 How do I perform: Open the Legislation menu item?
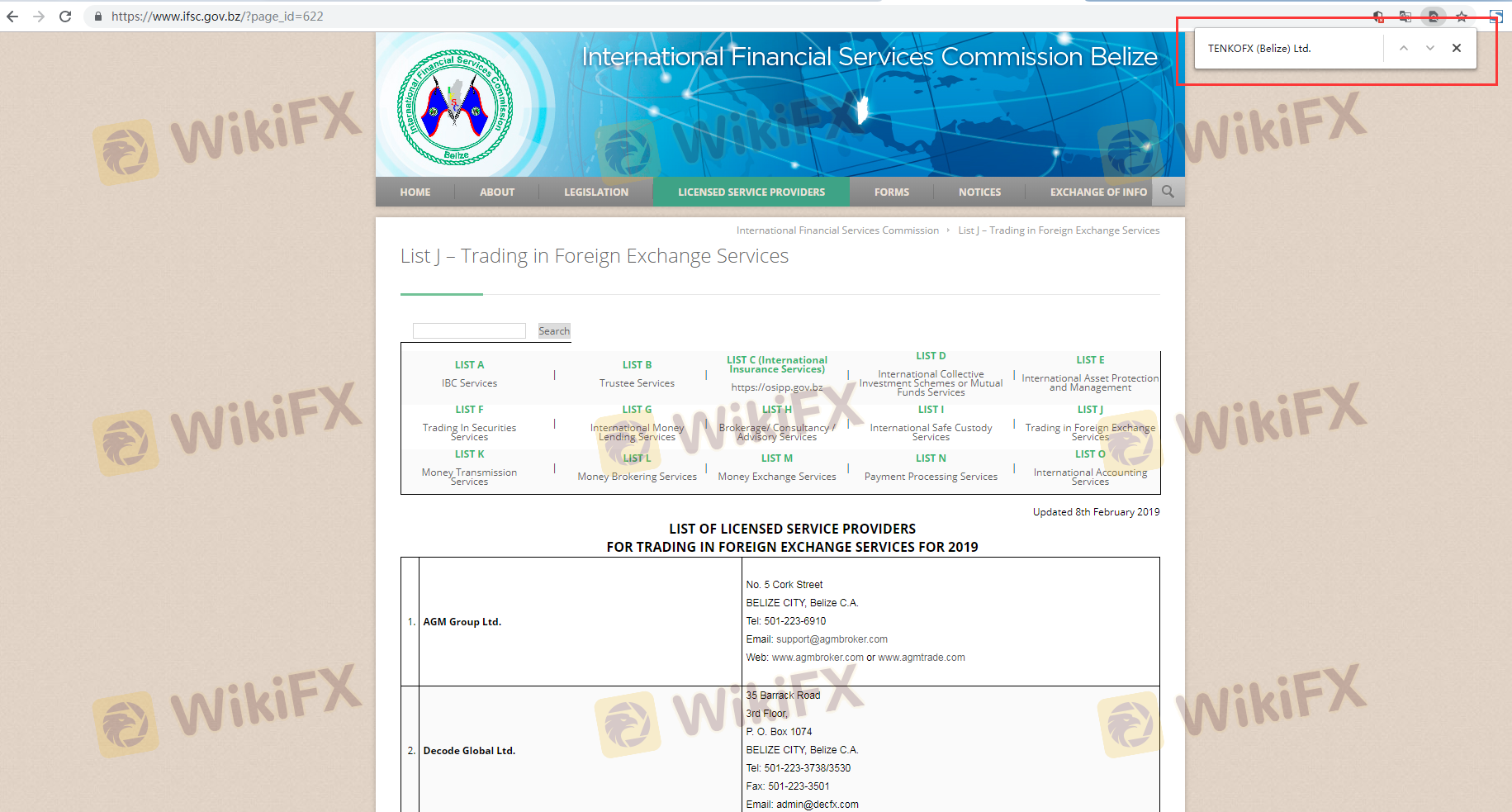(x=595, y=192)
